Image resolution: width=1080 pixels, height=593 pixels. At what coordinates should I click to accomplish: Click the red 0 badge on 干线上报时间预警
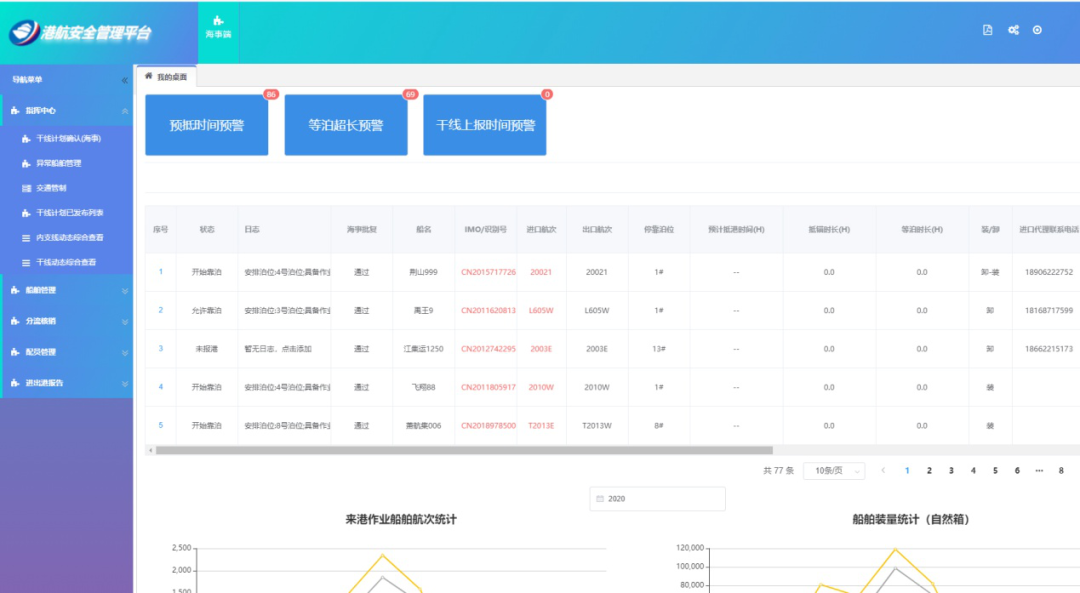click(x=547, y=94)
